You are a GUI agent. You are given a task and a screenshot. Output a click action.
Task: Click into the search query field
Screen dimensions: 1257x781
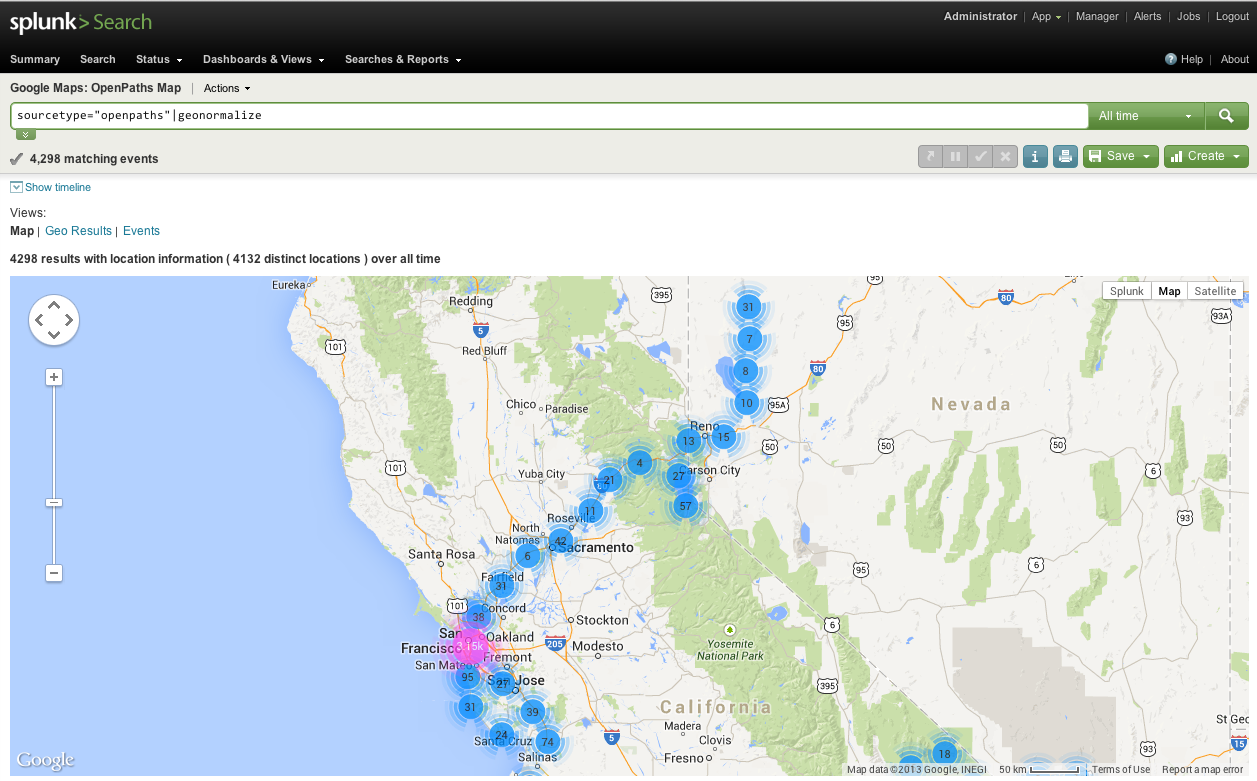(548, 116)
